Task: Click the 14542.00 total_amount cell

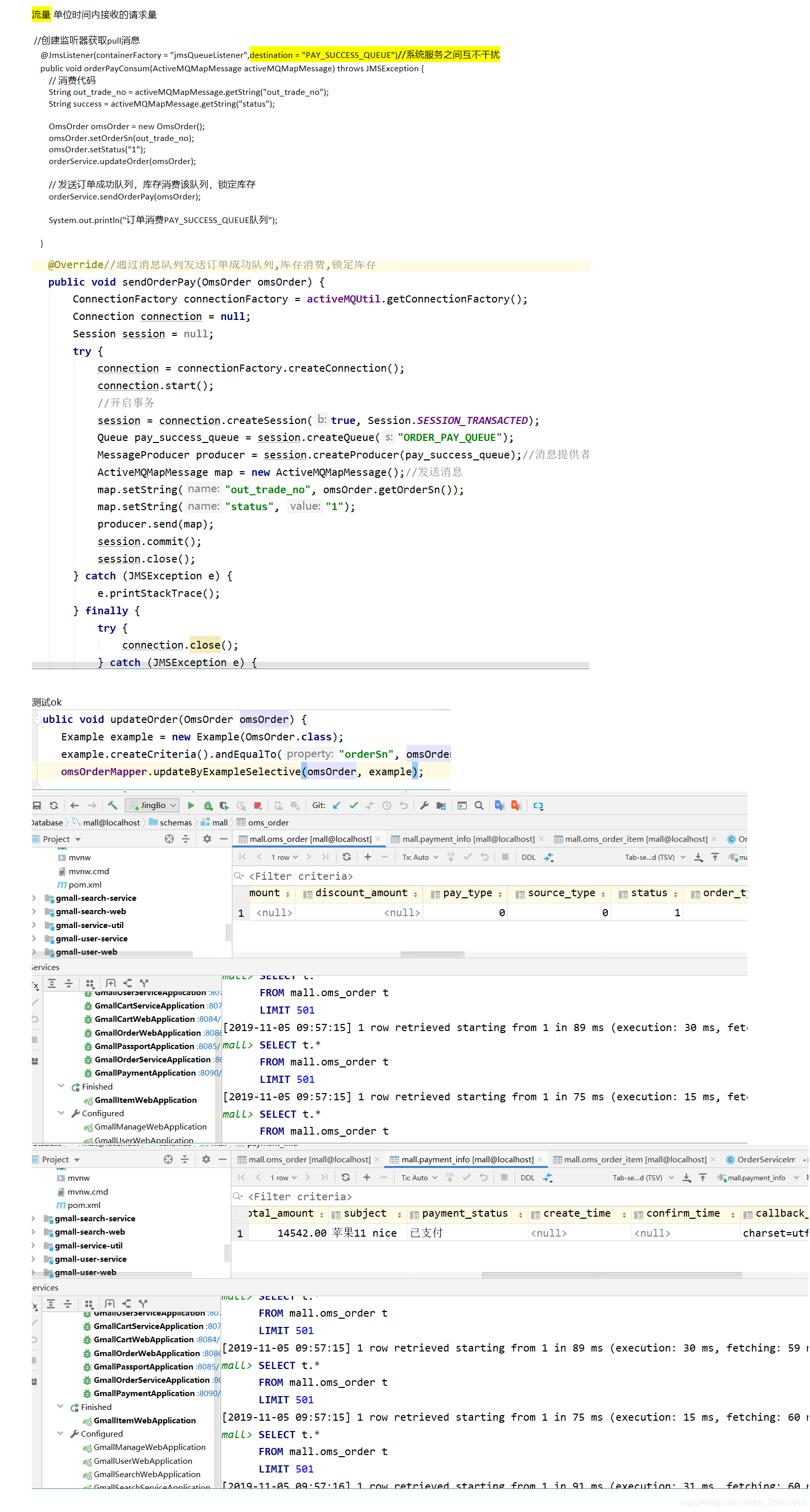Action: pos(288,1233)
